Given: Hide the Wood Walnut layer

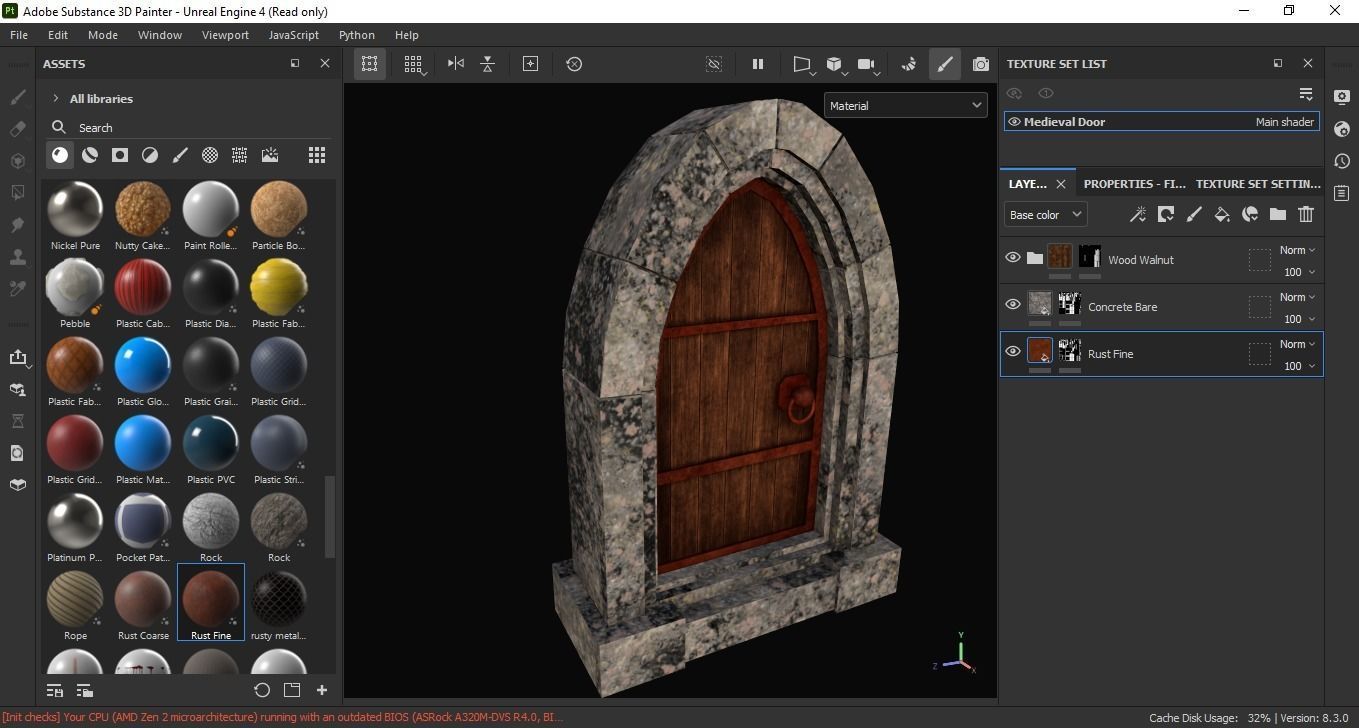Looking at the screenshot, I should point(1012,258).
